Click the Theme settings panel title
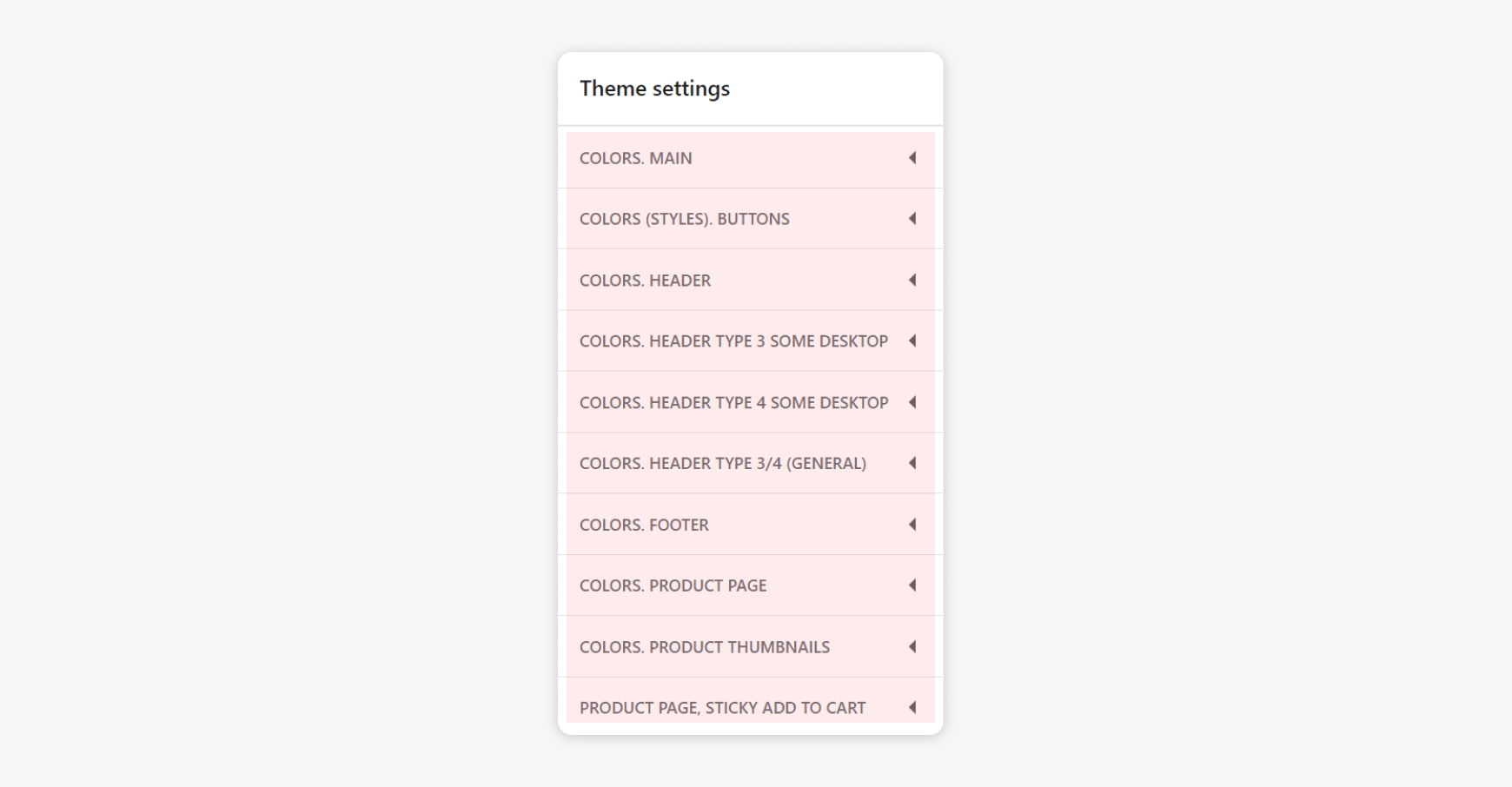This screenshot has height=787, width=1512. click(654, 89)
